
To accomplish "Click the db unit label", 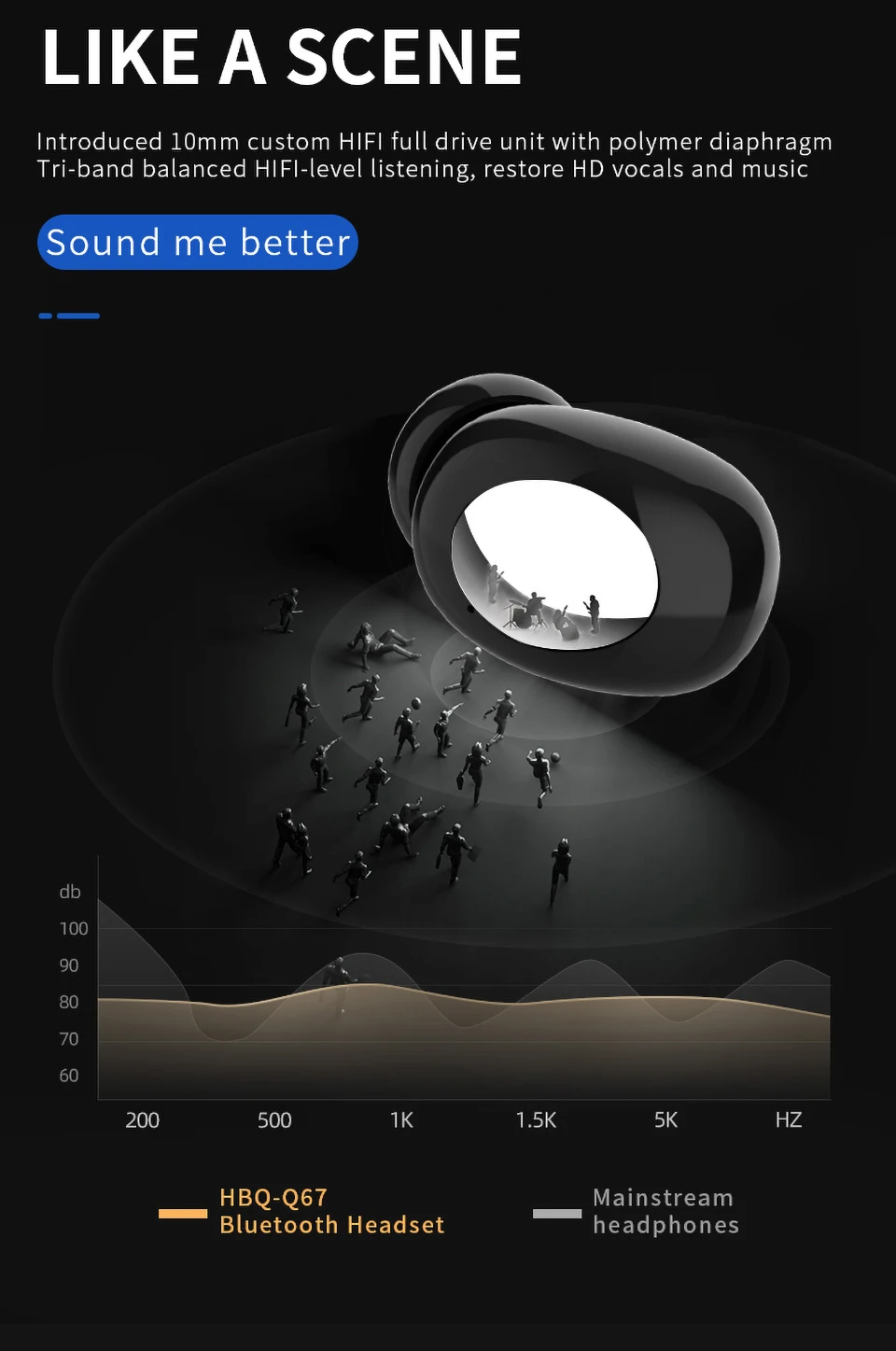I will click(70, 892).
